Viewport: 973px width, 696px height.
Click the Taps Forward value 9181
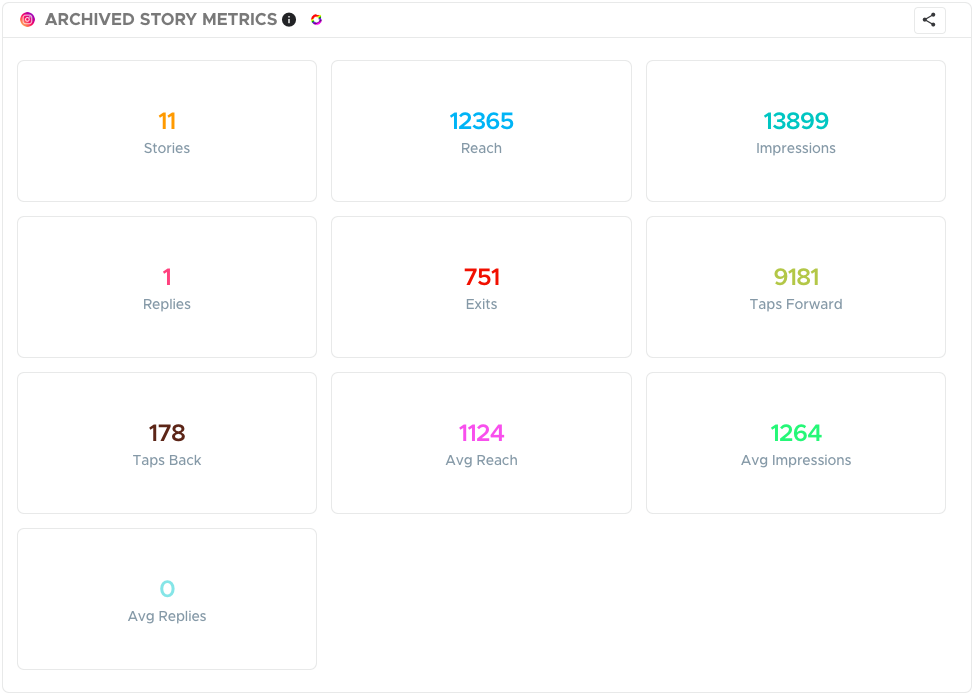(x=796, y=277)
